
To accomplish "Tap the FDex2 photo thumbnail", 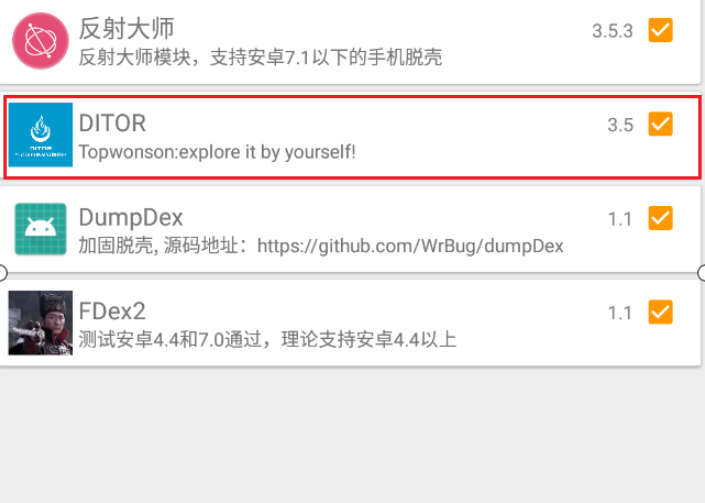I will 40,323.
